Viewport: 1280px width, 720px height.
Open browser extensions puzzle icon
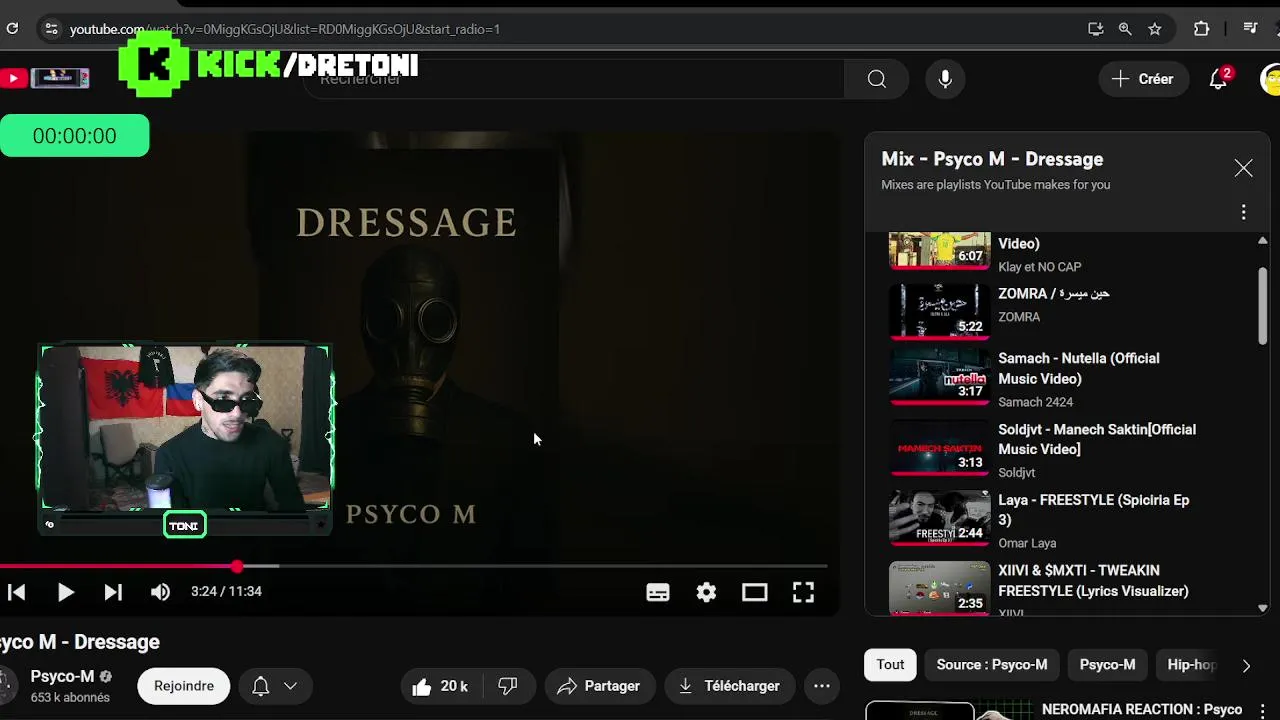(x=1202, y=29)
